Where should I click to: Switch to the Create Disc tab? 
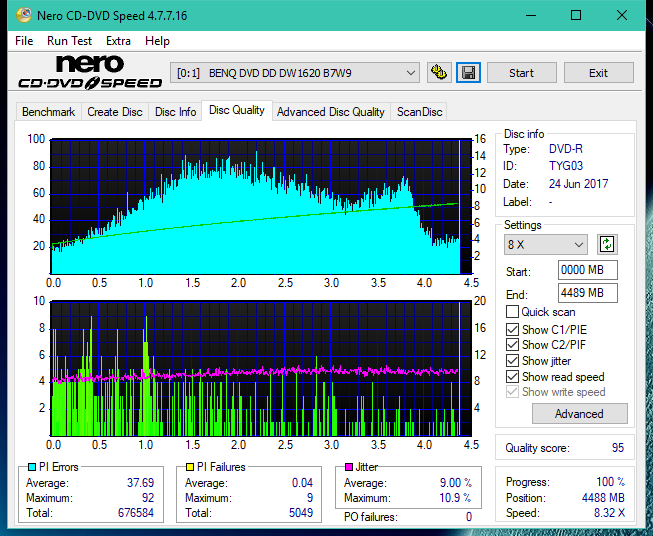pos(115,112)
